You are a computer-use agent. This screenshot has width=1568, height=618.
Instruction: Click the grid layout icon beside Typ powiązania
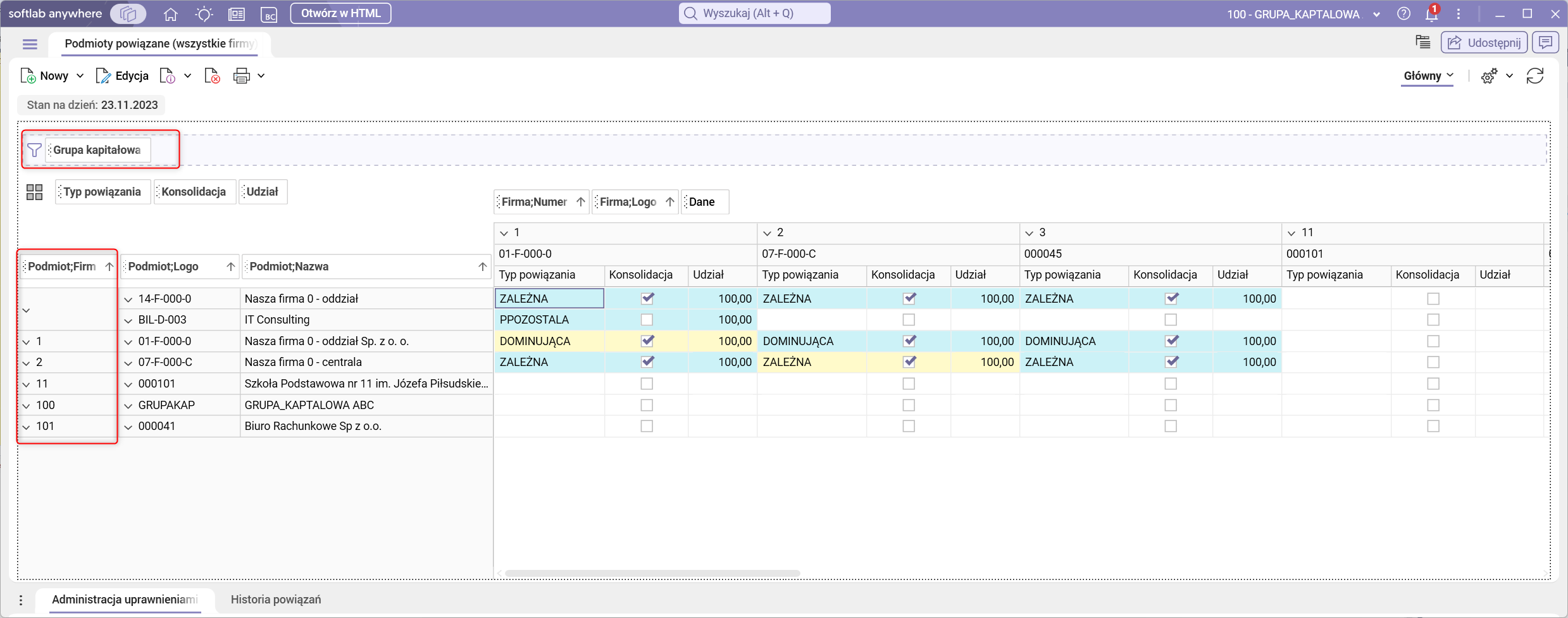click(35, 192)
